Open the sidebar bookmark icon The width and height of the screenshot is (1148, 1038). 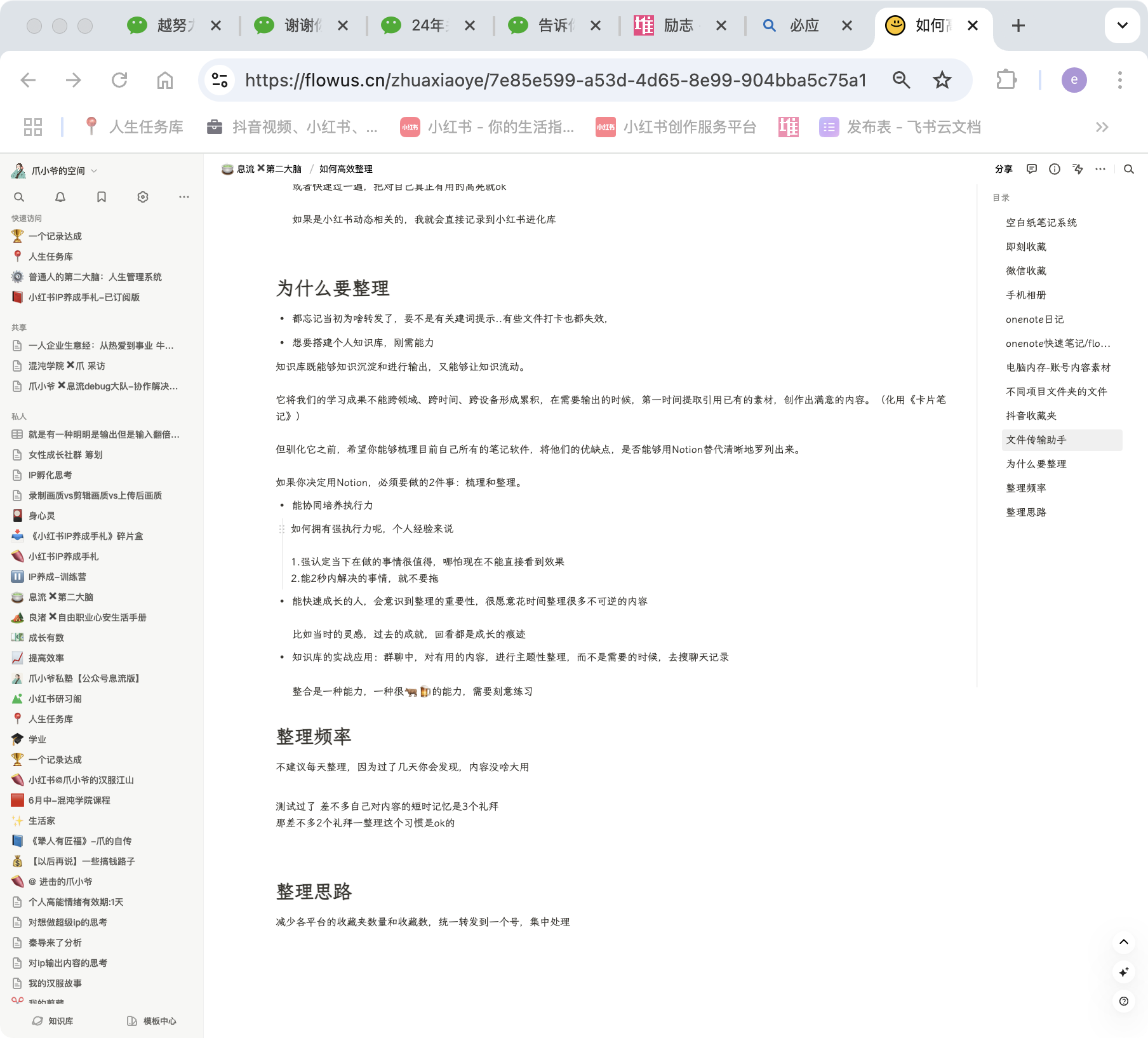(102, 197)
